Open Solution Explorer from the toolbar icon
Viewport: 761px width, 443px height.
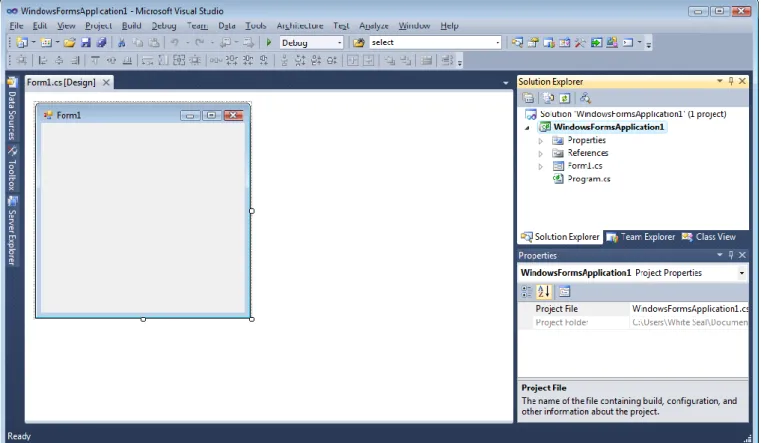[x=517, y=43]
